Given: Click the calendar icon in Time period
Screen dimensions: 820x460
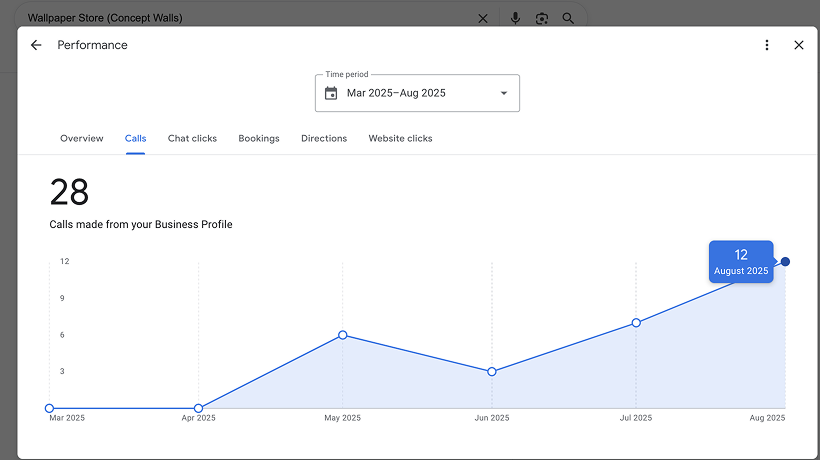Looking at the screenshot, I should [331, 93].
